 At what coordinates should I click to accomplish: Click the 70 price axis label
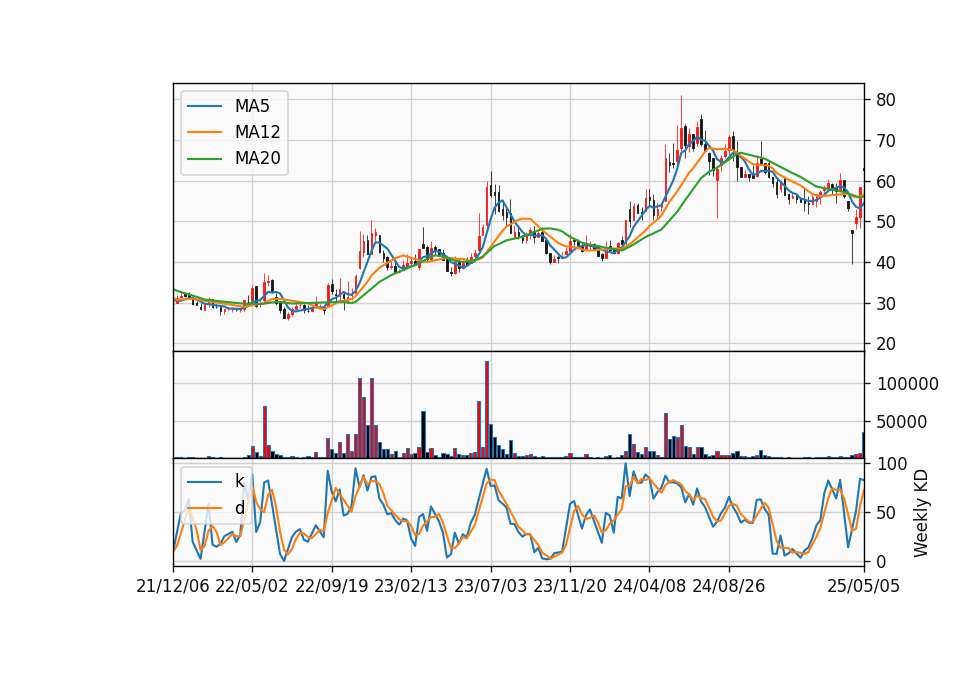click(x=885, y=141)
